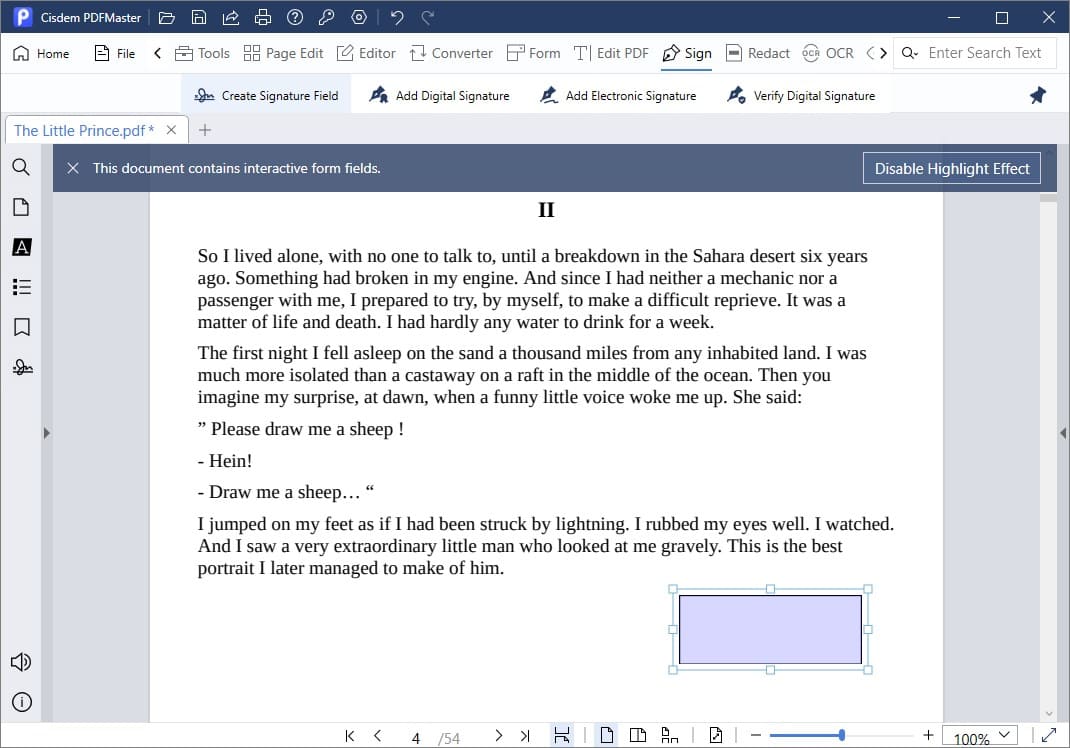This screenshot has width=1070, height=748.
Task: Click the key license icon
Action: pyautogui.click(x=326, y=18)
